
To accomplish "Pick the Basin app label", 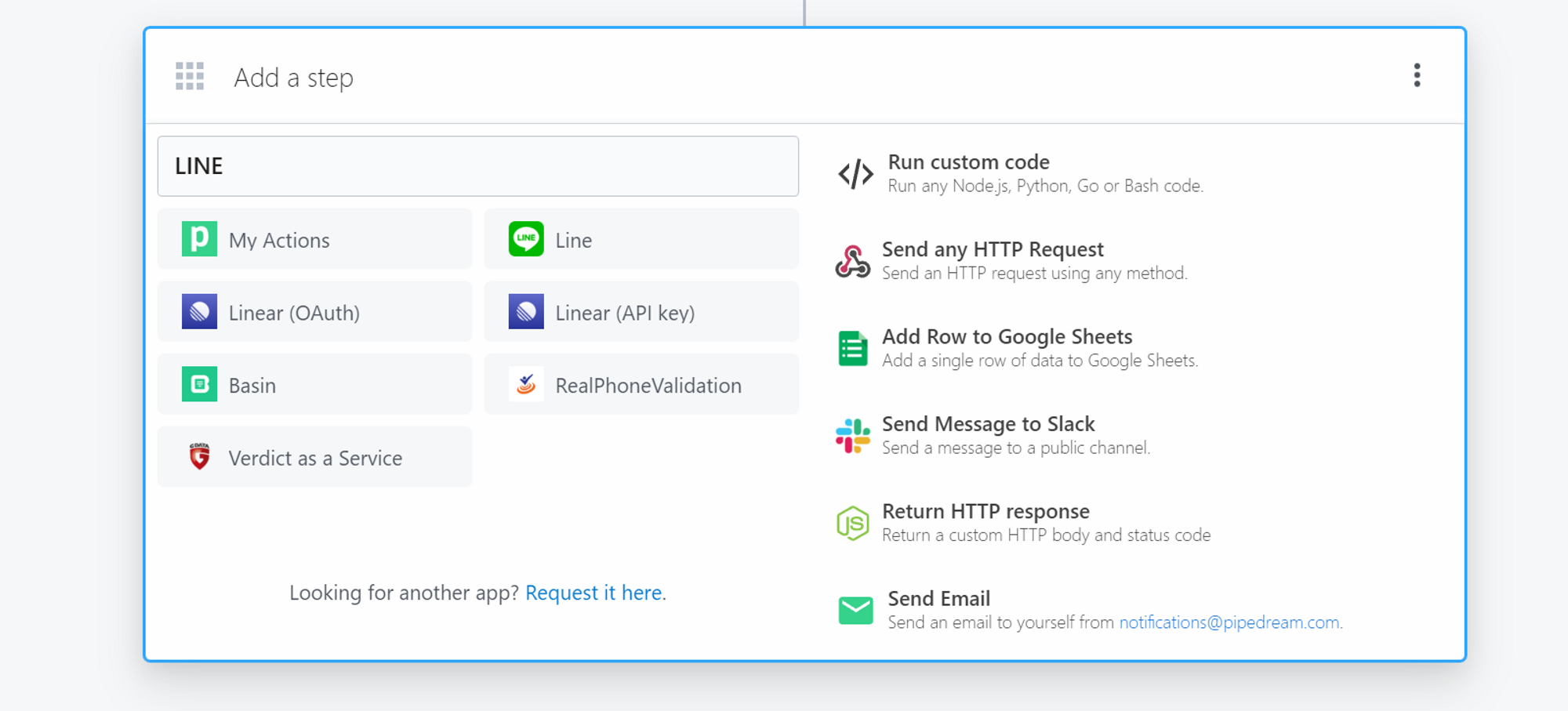I will pyautogui.click(x=252, y=385).
